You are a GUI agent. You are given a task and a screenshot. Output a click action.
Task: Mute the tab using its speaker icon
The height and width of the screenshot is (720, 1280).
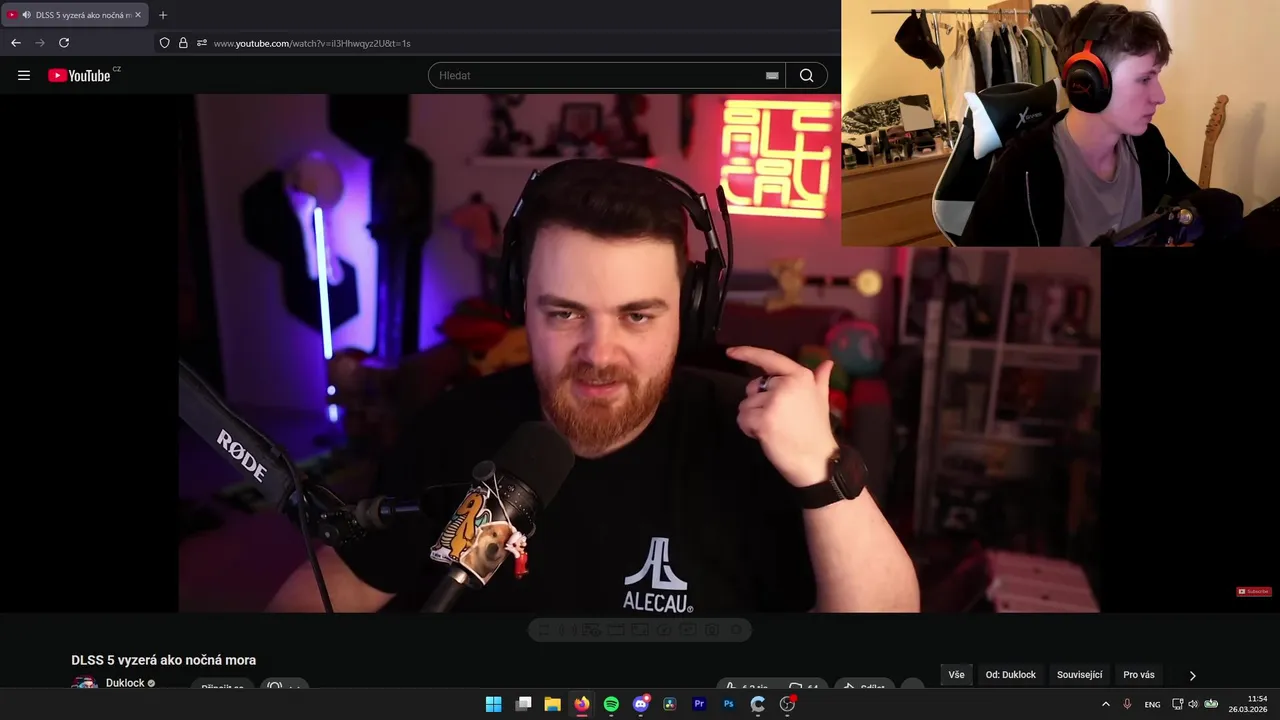tap(26, 15)
